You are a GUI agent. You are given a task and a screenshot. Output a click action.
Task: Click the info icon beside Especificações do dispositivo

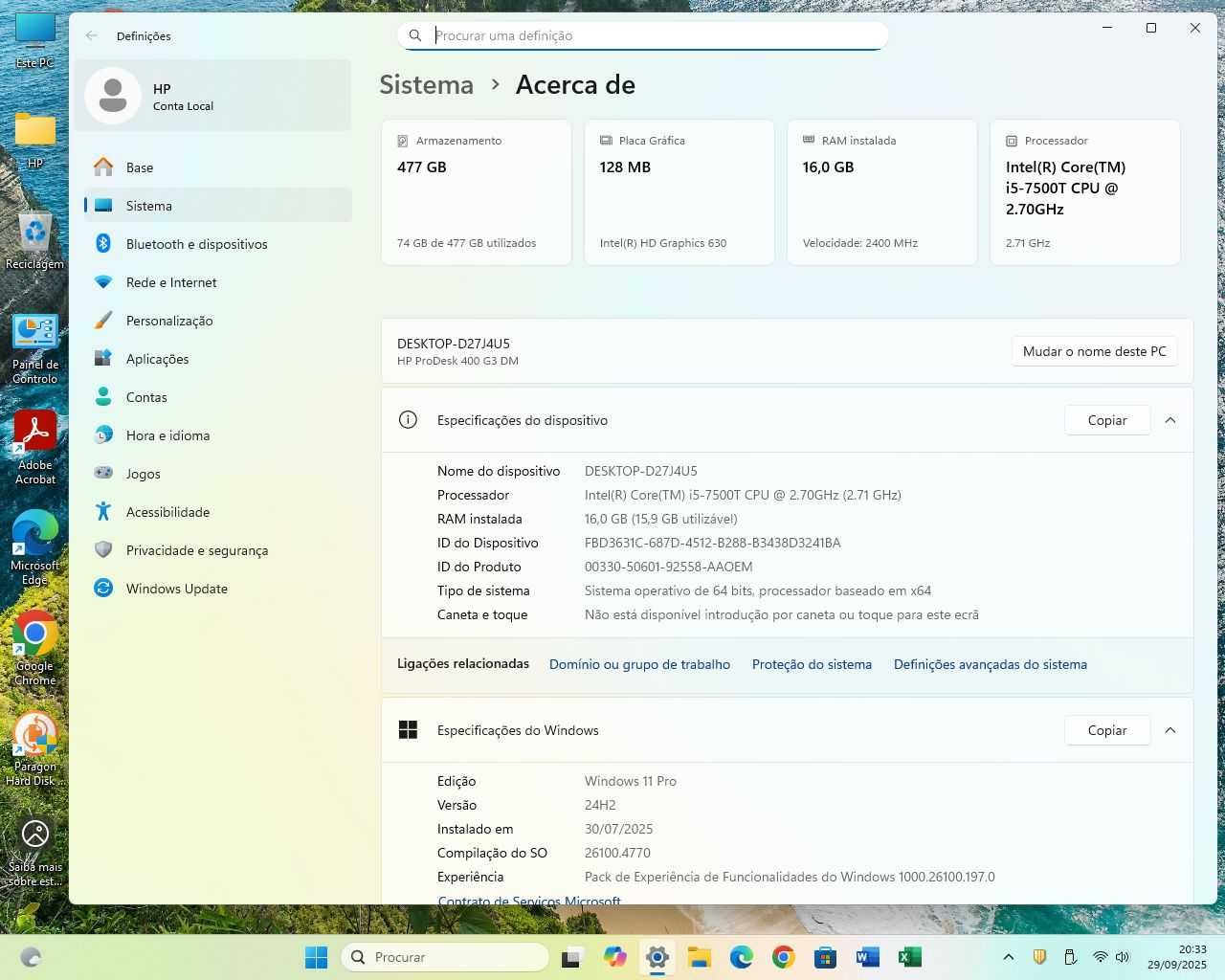click(408, 420)
